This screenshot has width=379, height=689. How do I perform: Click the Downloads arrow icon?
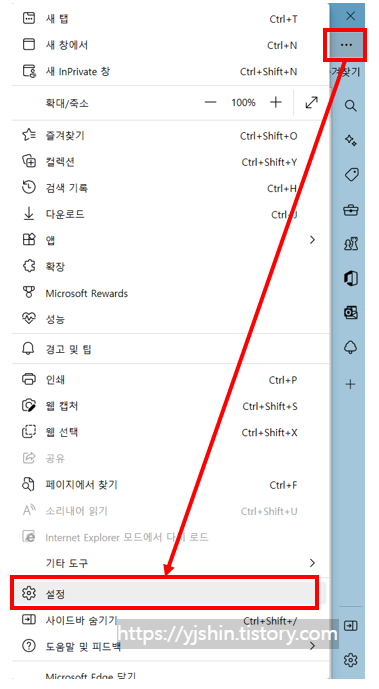coord(29,214)
